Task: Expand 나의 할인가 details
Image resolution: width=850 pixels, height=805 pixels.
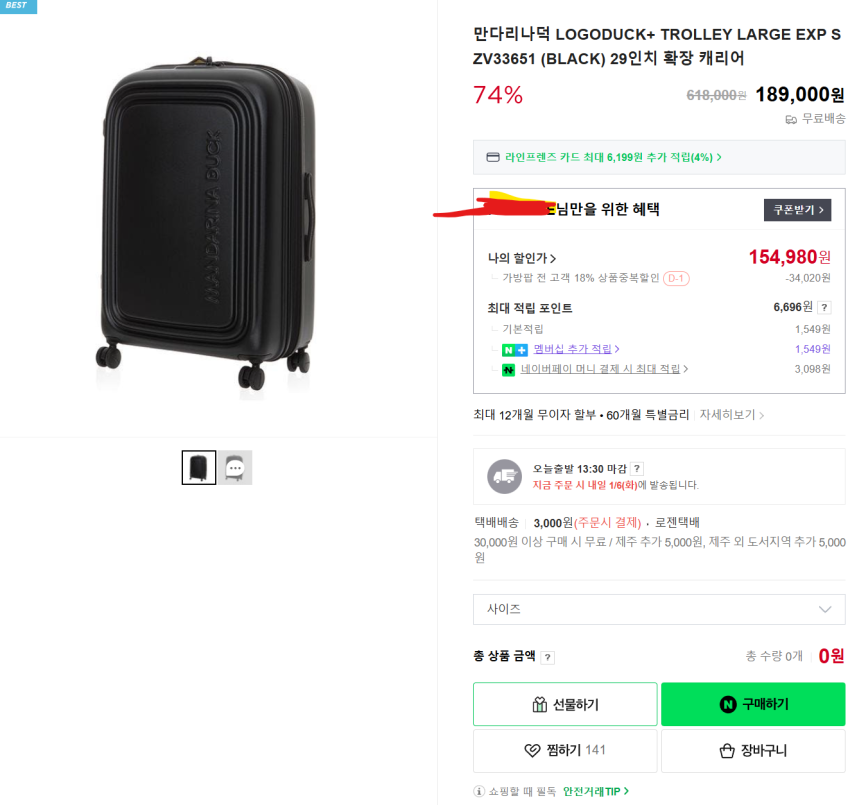Action: click(522, 258)
